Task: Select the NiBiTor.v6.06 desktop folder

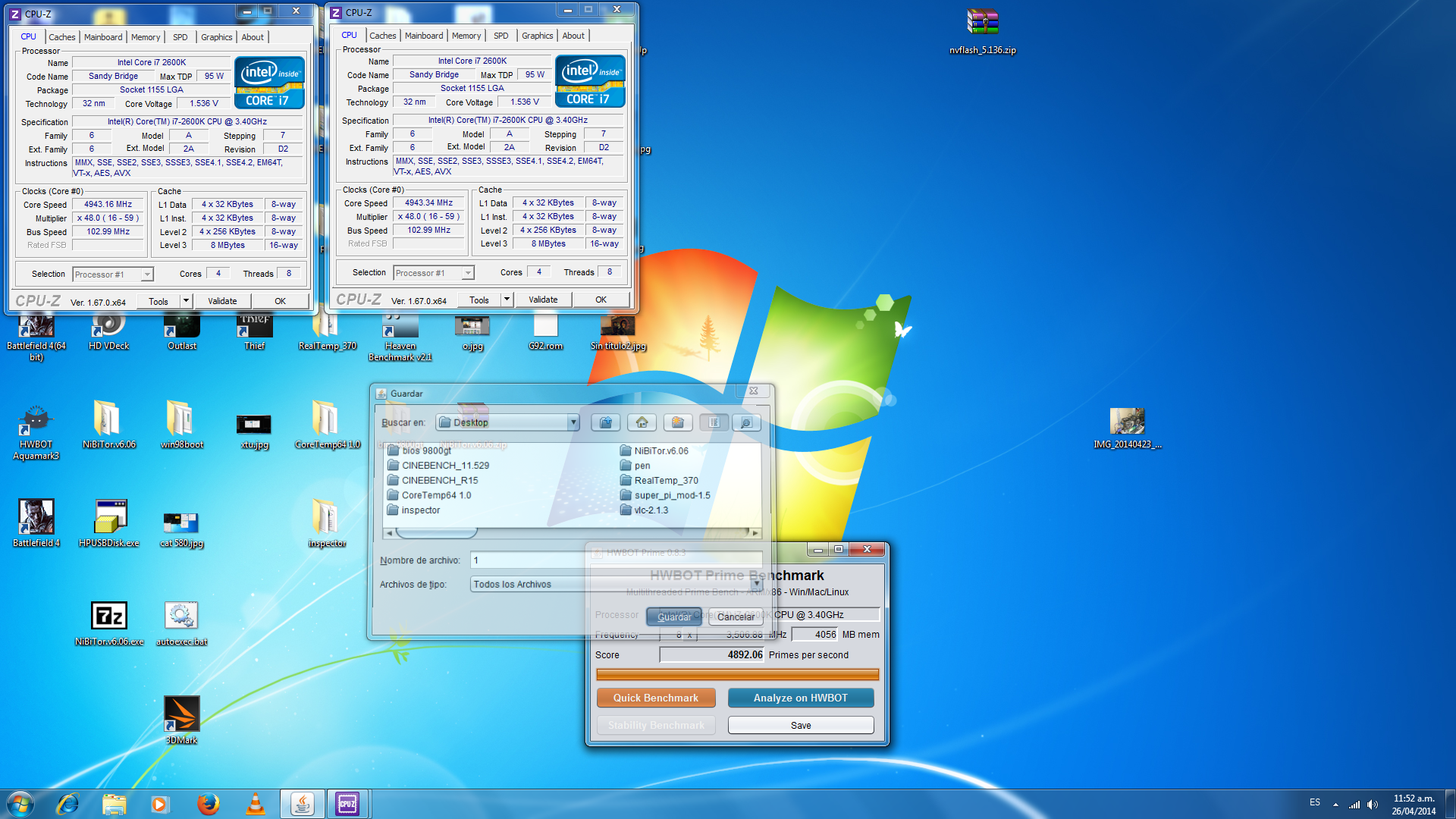Action: click(x=108, y=425)
